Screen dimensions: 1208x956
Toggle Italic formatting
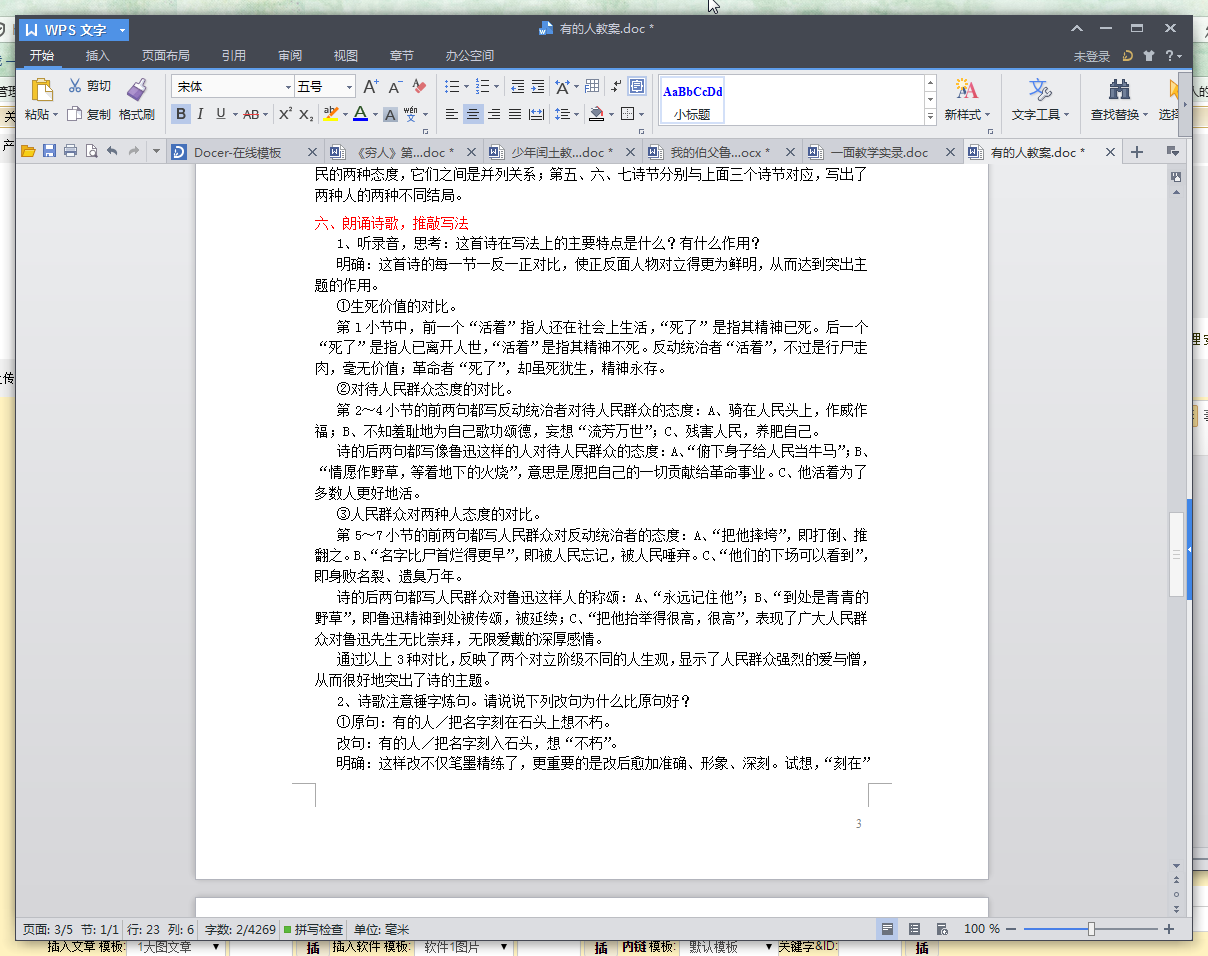pos(201,114)
